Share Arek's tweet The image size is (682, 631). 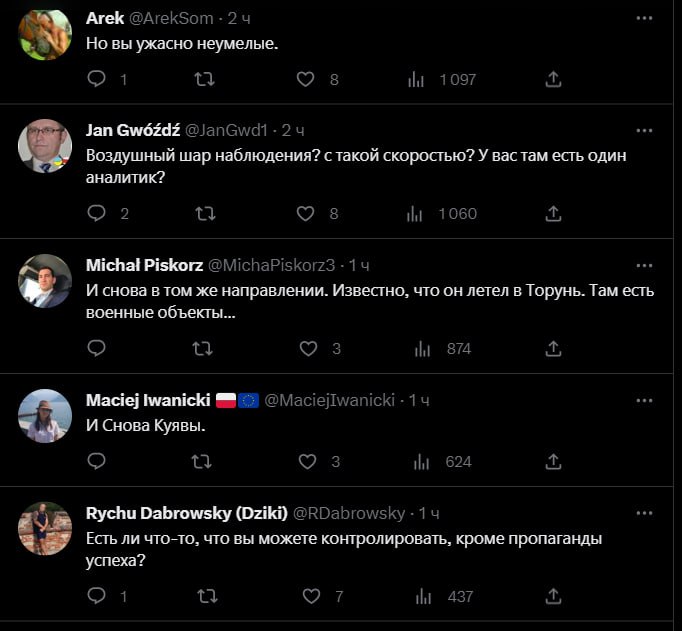pyautogui.click(x=553, y=79)
